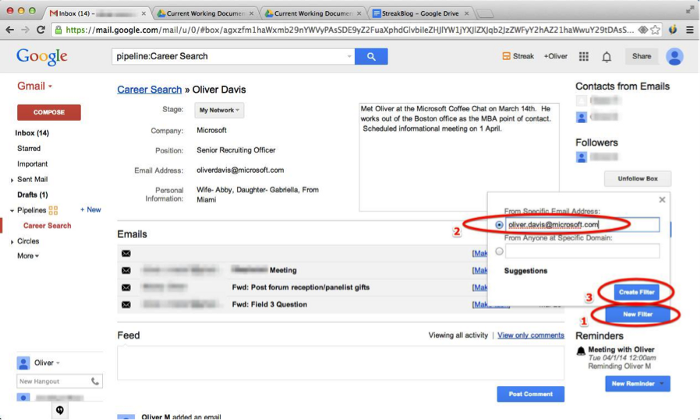This screenshot has height=420, width=700.
Task: Open Starred in the sidebar
Action: 29,148
